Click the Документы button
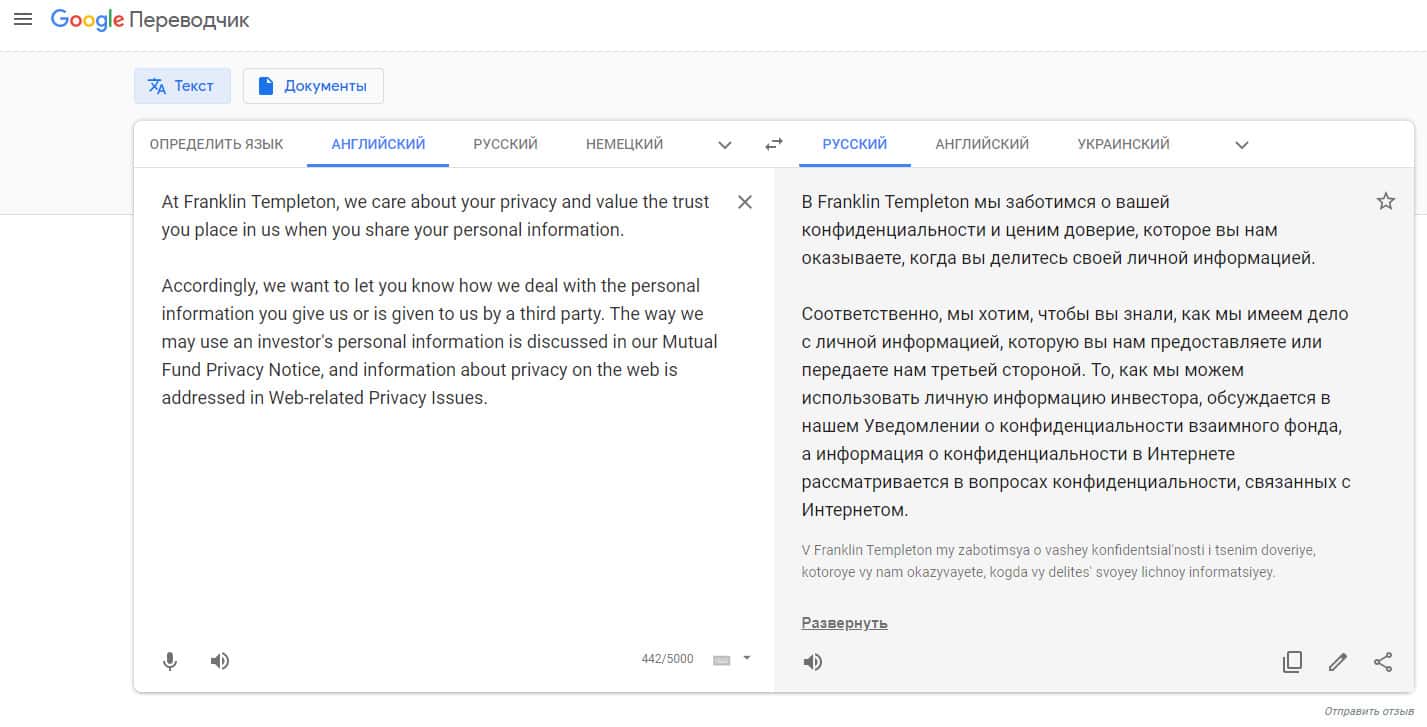 313,86
